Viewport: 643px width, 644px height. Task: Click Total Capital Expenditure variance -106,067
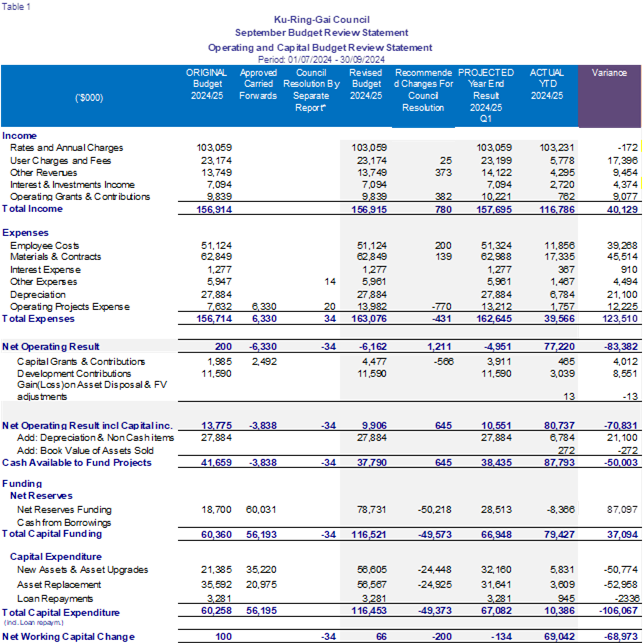pos(618,611)
